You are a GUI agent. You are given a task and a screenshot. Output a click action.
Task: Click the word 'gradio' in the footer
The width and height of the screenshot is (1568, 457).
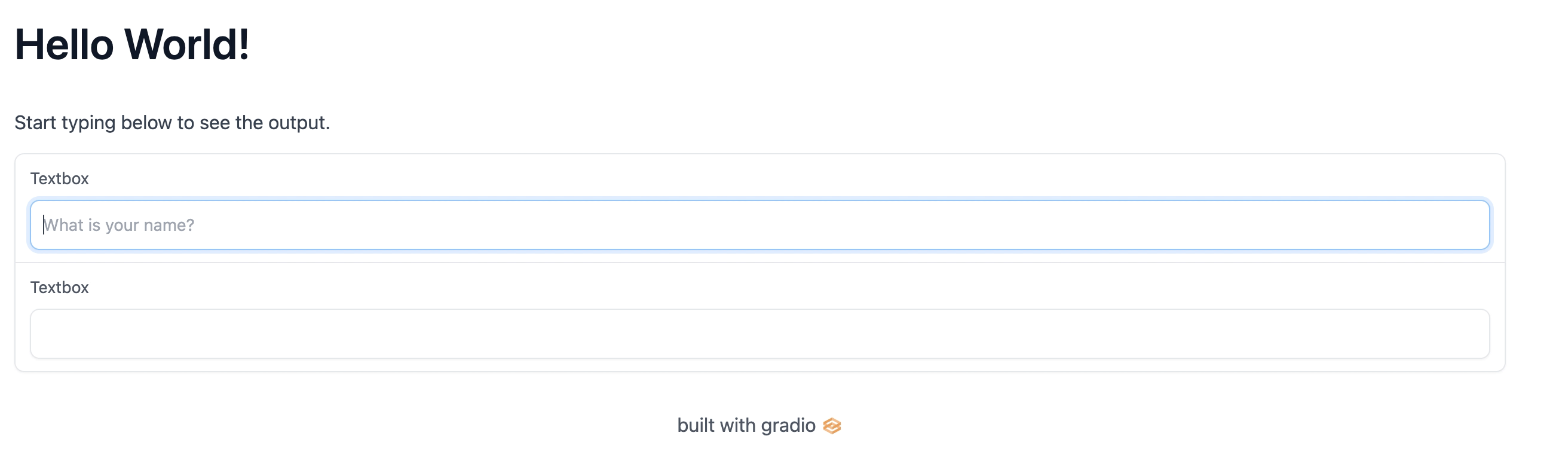(x=788, y=426)
